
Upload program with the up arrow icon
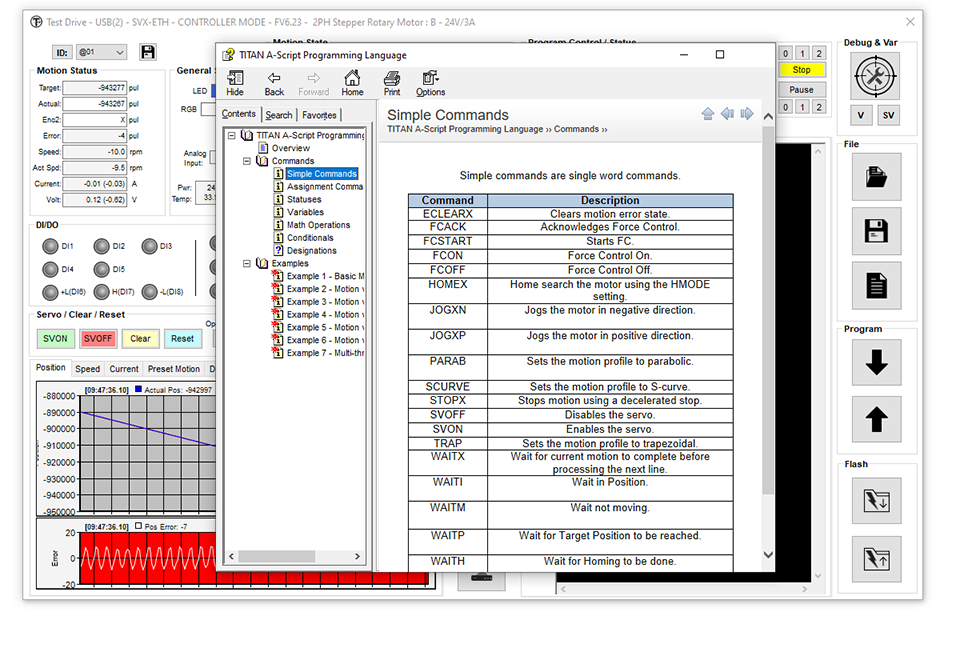tap(876, 420)
